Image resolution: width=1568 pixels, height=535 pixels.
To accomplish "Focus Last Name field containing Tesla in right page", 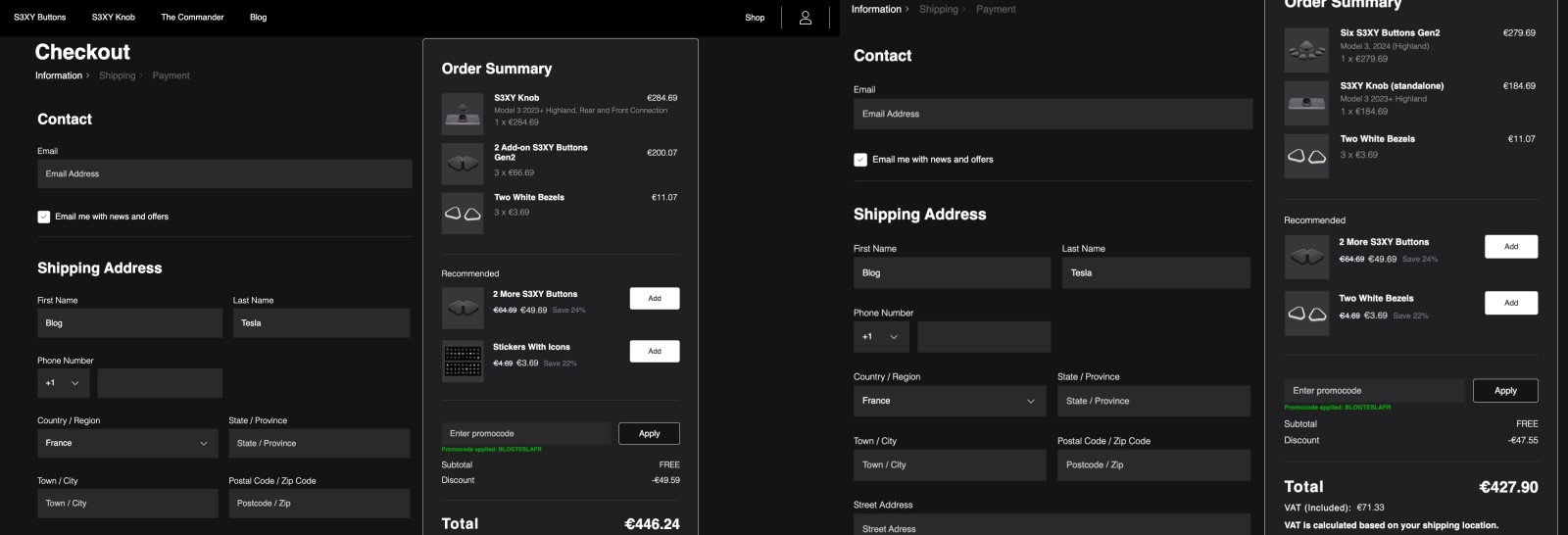I will [1156, 272].
